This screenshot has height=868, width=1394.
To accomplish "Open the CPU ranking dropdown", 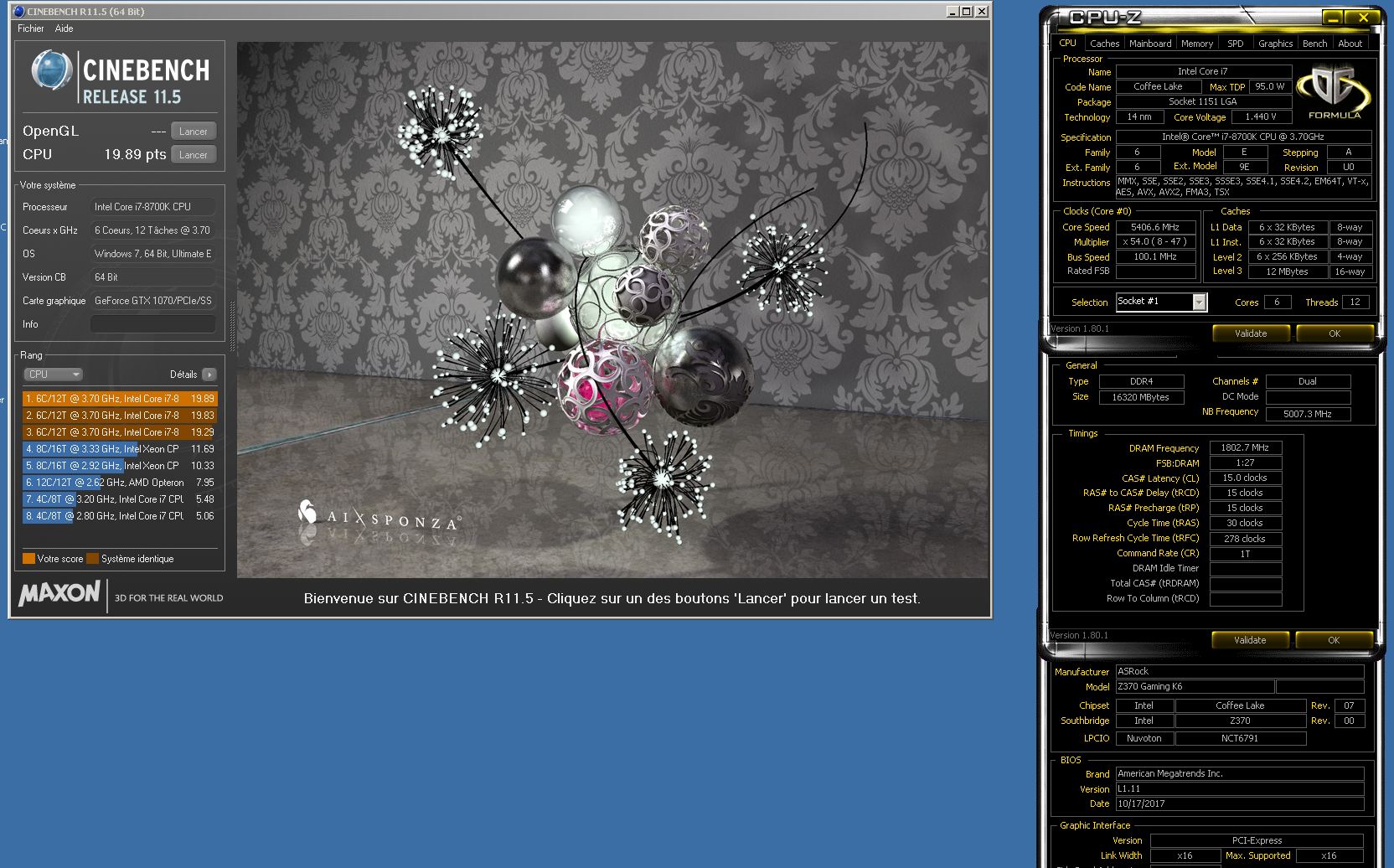I will (53, 375).
